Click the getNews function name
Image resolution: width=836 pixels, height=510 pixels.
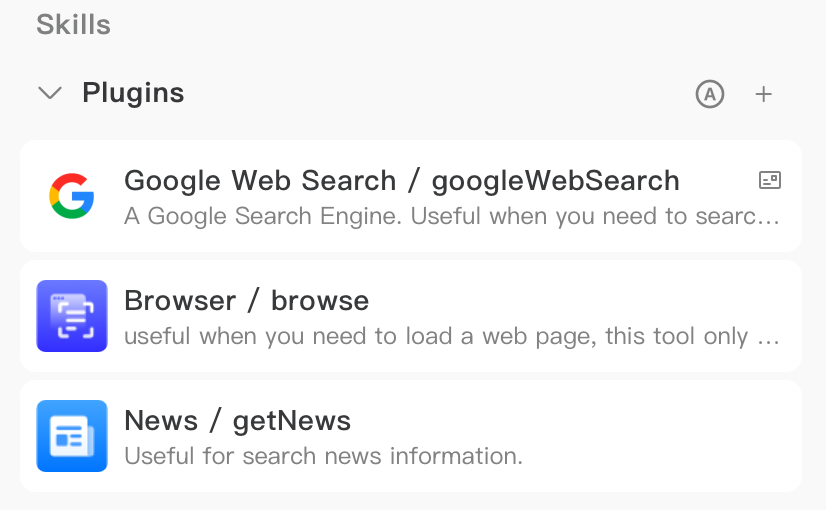pos(292,422)
